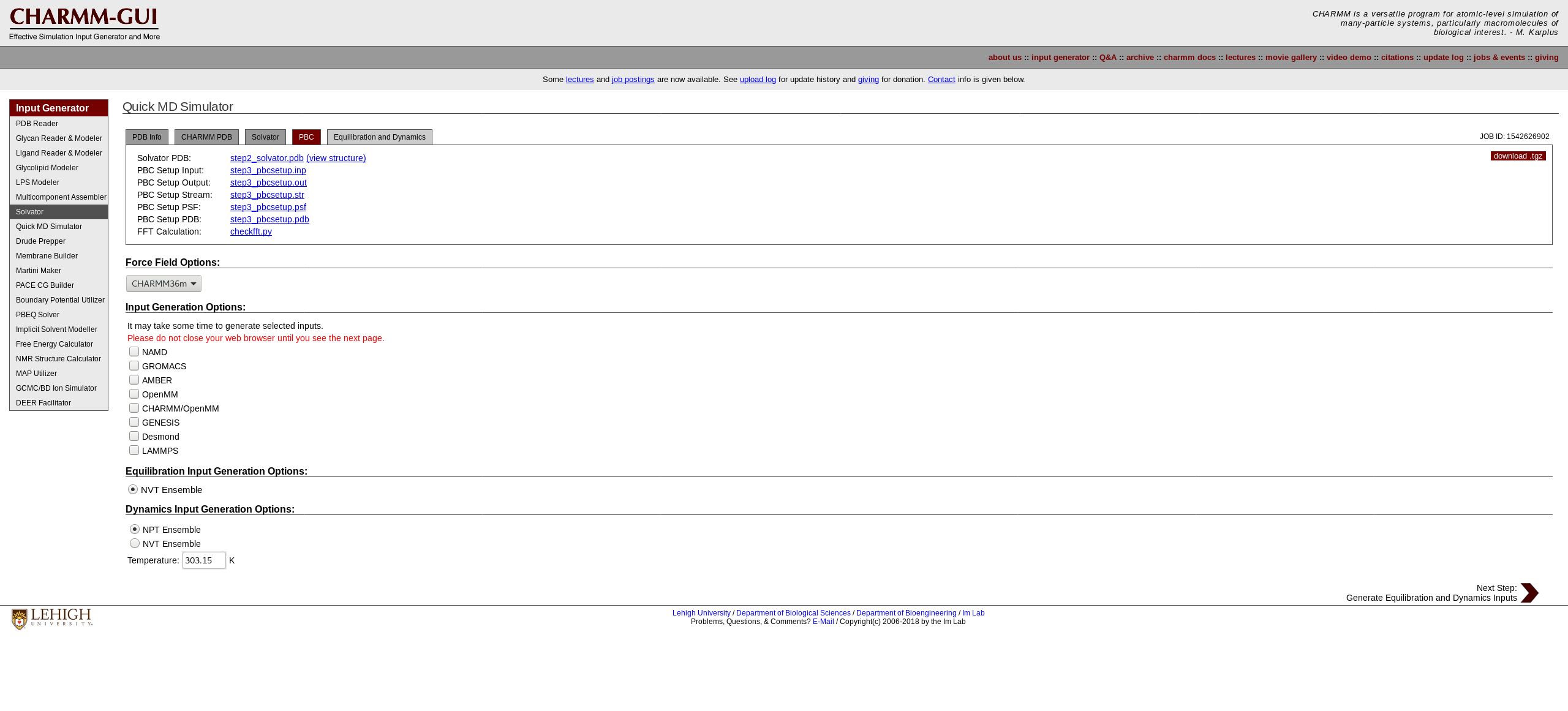Open the about us menu link
This screenshot has width=1568, height=711.
pos(1005,58)
